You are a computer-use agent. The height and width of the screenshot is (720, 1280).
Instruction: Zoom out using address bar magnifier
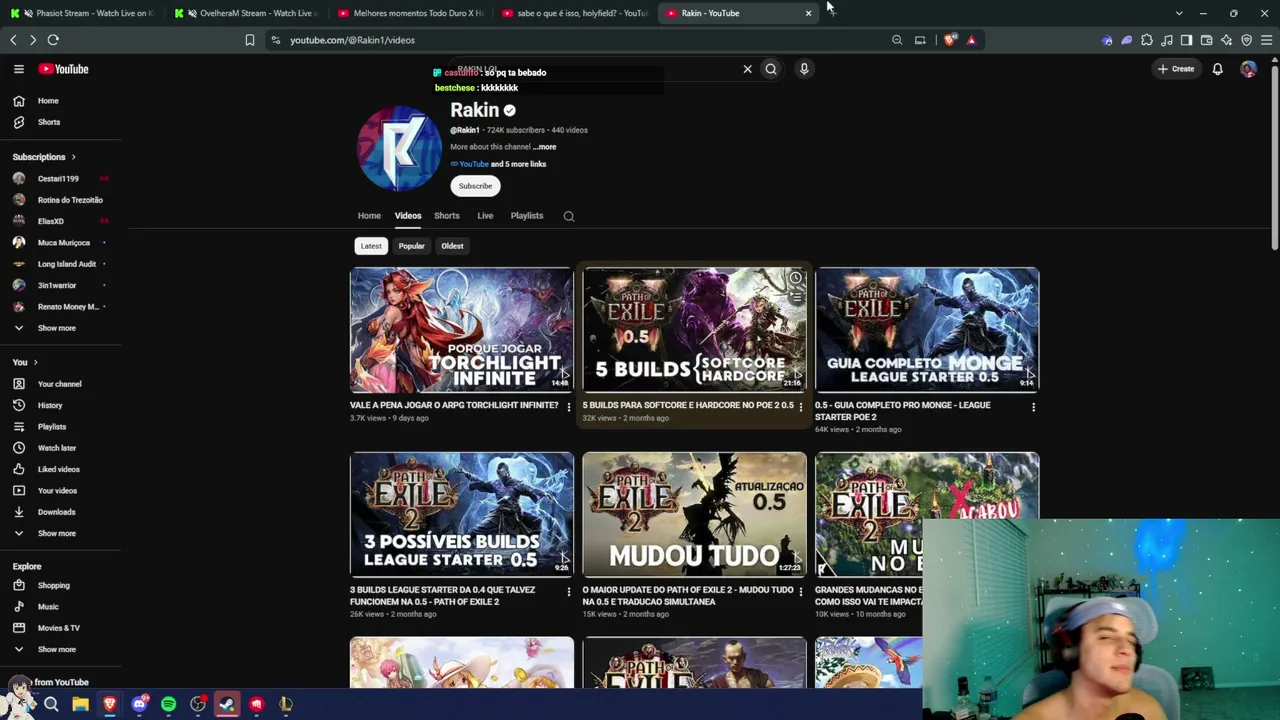(897, 40)
